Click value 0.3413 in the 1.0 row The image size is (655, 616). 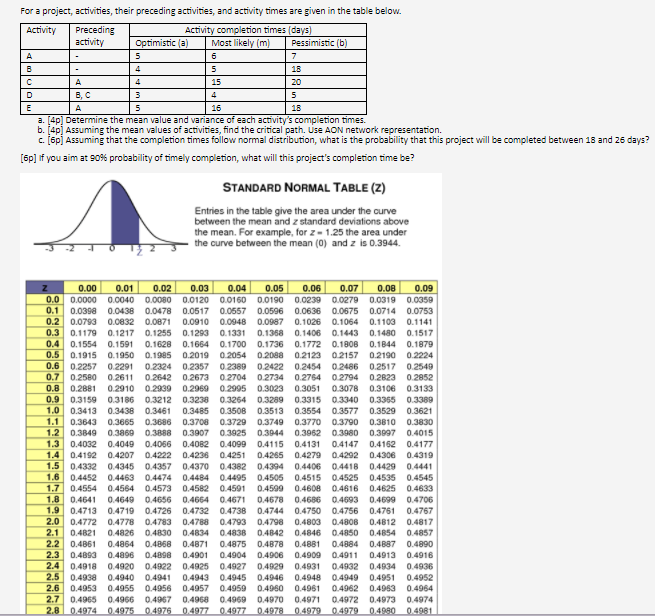coord(83,411)
